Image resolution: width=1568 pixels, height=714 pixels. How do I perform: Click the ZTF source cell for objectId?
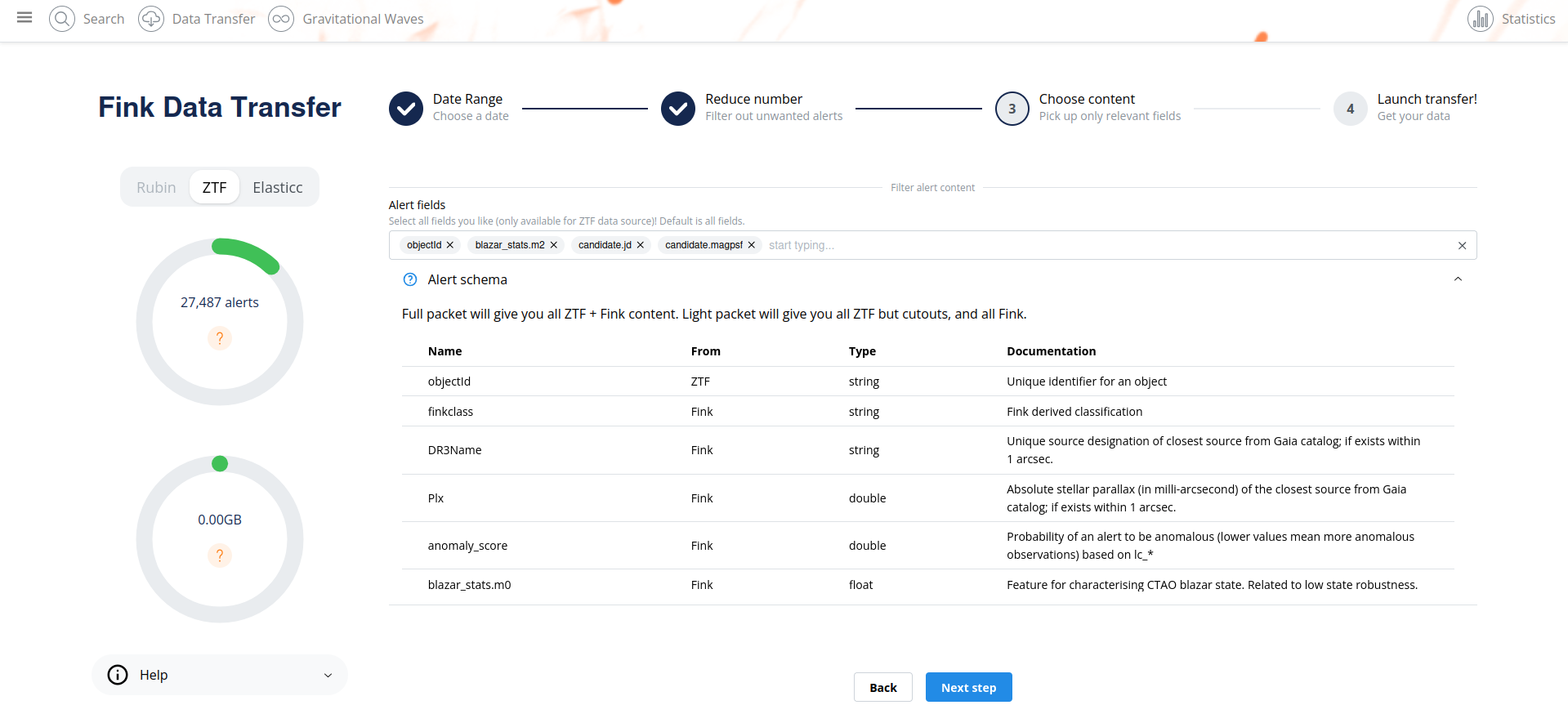click(700, 382)
